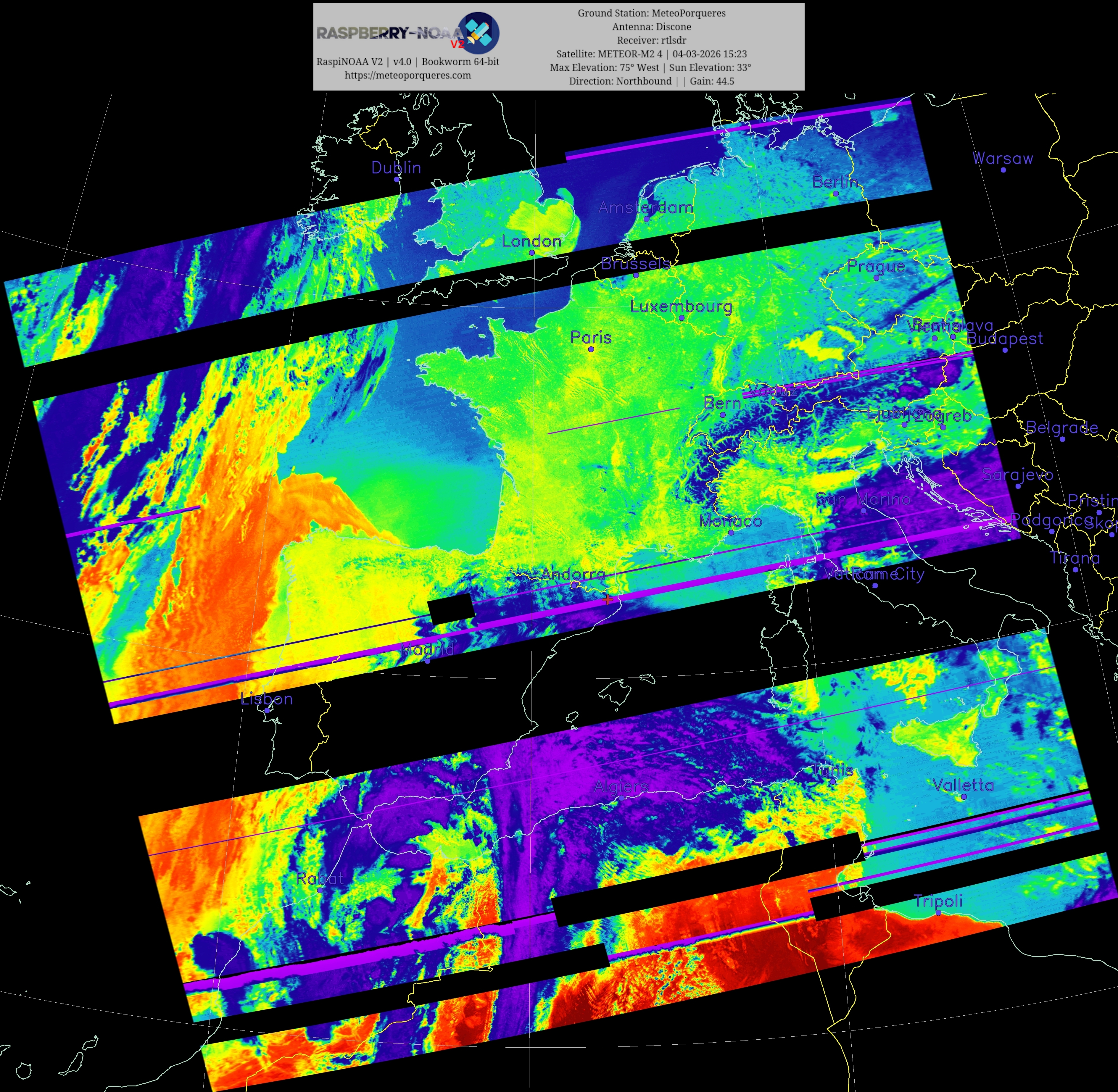The width and height of the screenshot is (1118, 1092).
Task: Click the Algiers city label
Action: 621,786
